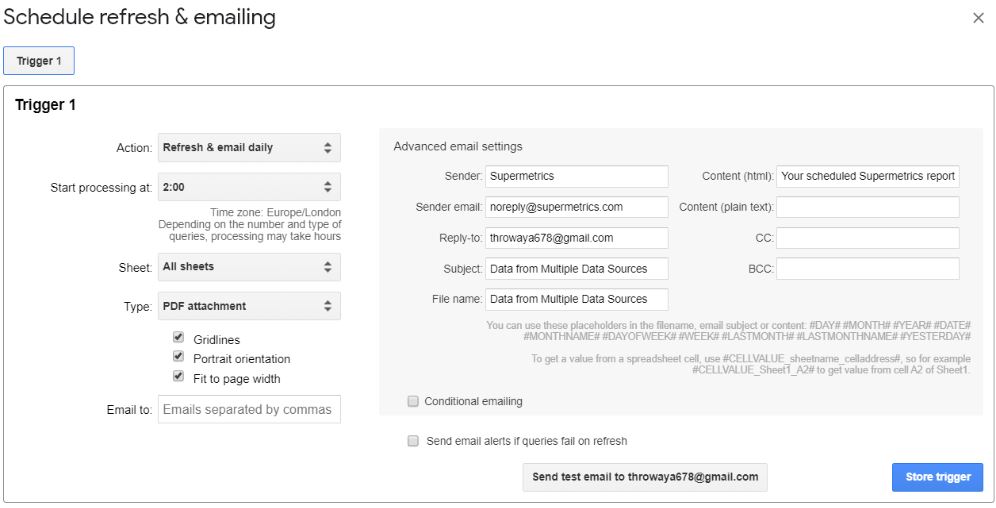Click the placeholders hint text listing #DAY# #MONTH#
Screen dimensions: 996x508
coord(729,330)
